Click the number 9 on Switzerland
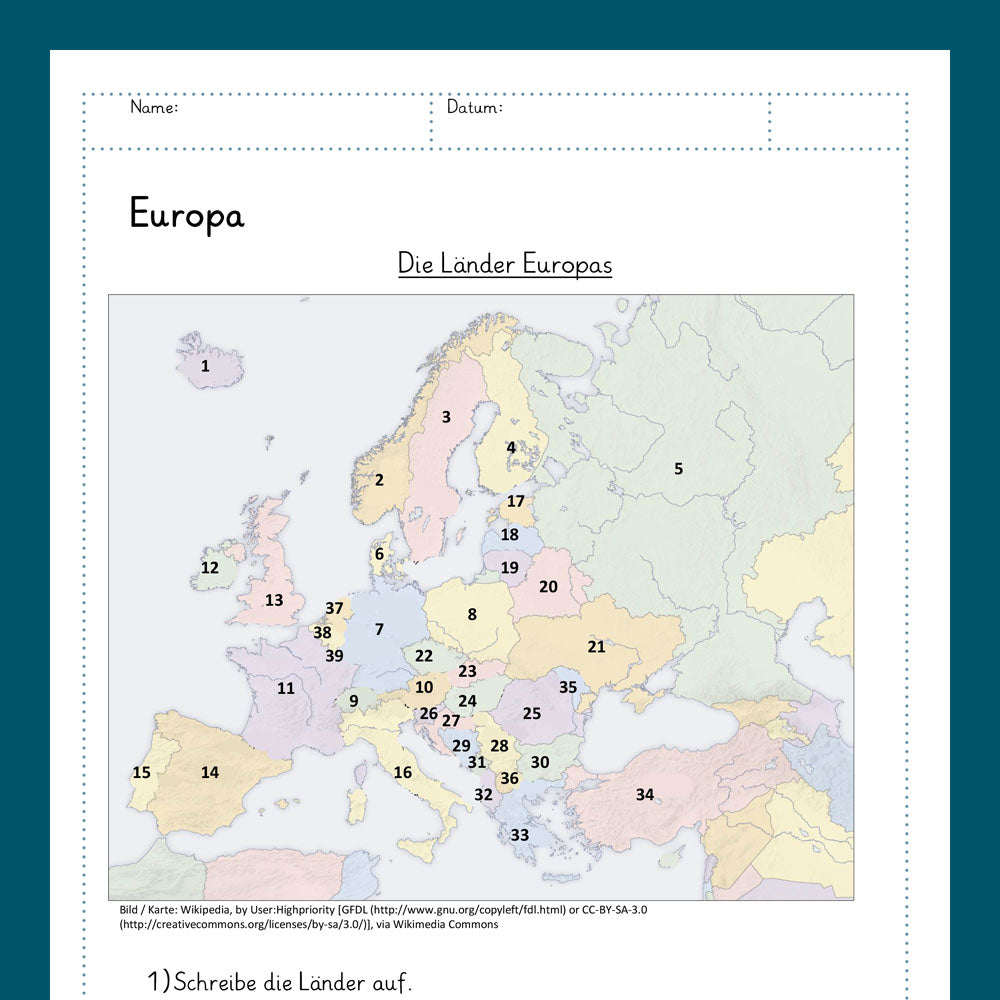Screen dimensions: 1000x1000 click(354, 701)
